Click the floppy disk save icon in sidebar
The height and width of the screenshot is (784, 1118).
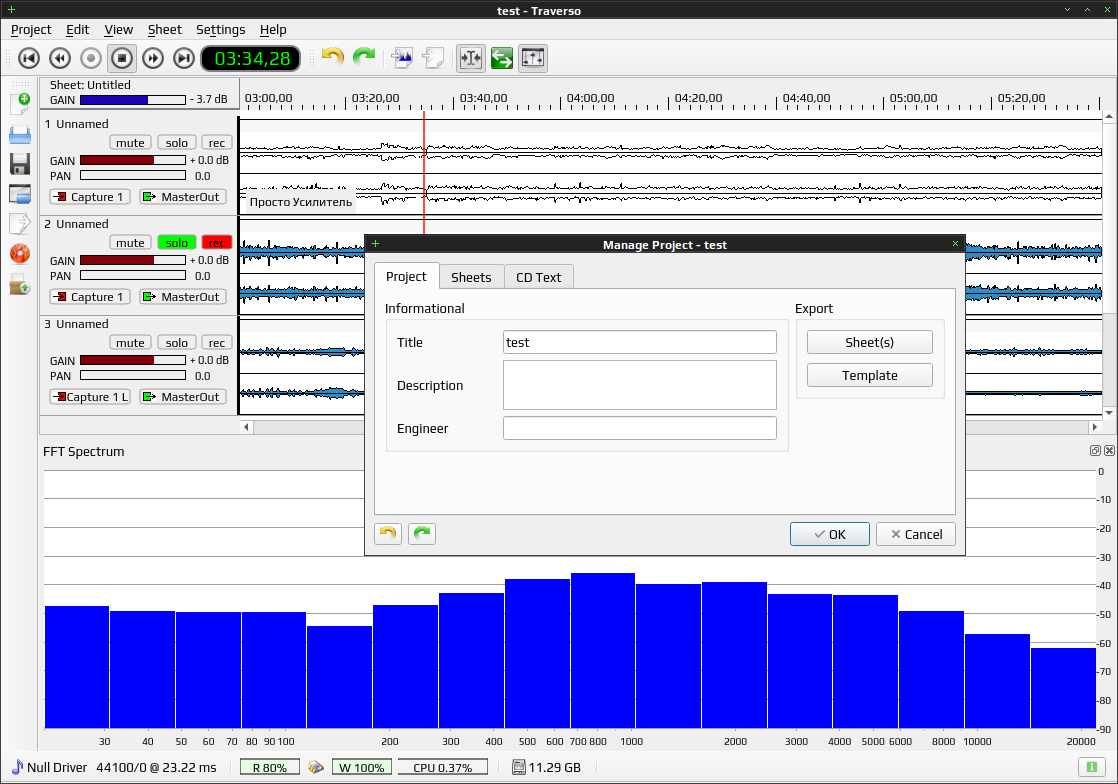(20, 164)
